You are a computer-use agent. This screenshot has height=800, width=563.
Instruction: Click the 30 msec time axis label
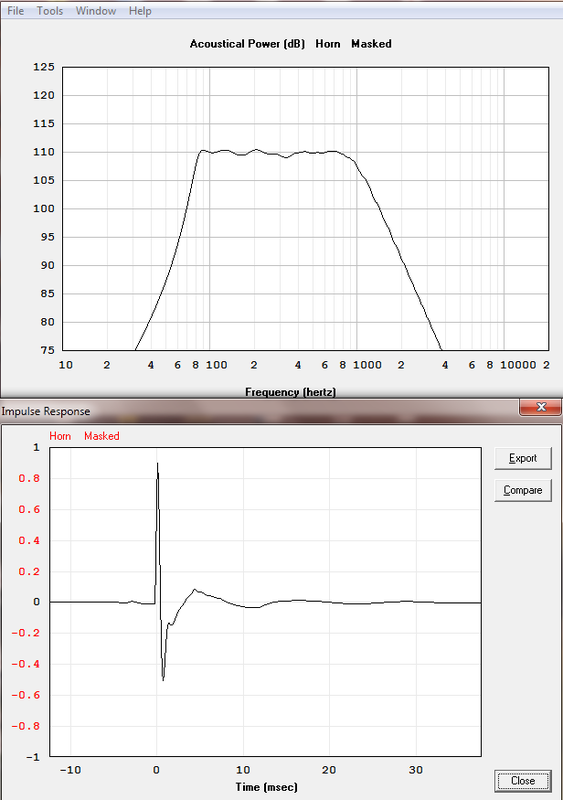pyautogui.click(x=416, y=770)
